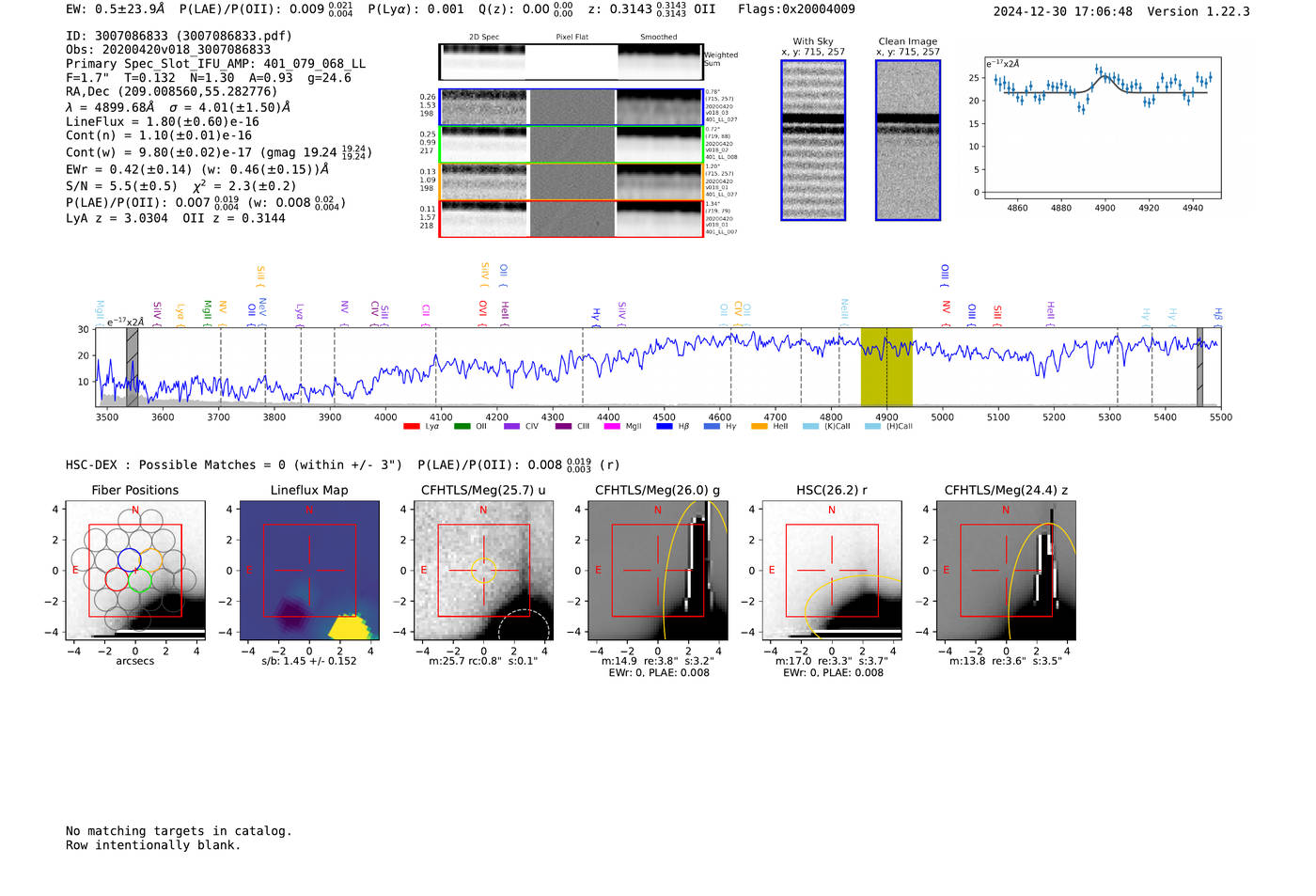Select the red-outlined fiber spectrum row

[571, 218]
